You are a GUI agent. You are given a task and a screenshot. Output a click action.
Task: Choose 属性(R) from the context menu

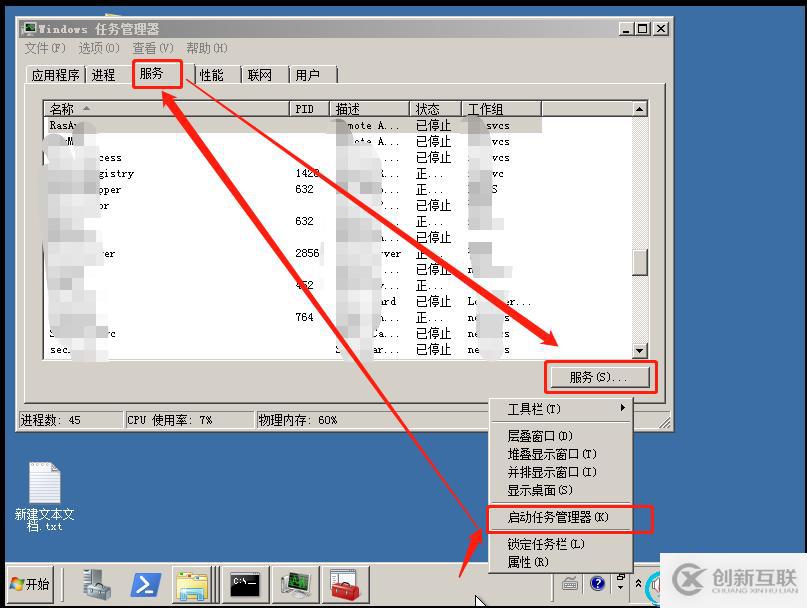coord(560,562)
